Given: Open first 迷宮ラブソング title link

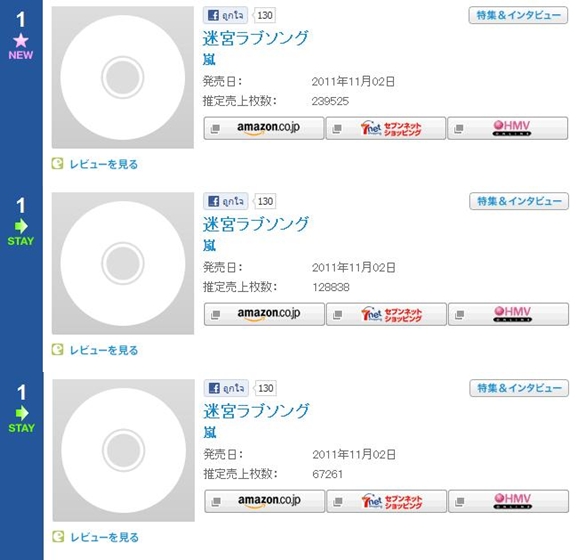Looking at the screenshot, I should point(256,38).
